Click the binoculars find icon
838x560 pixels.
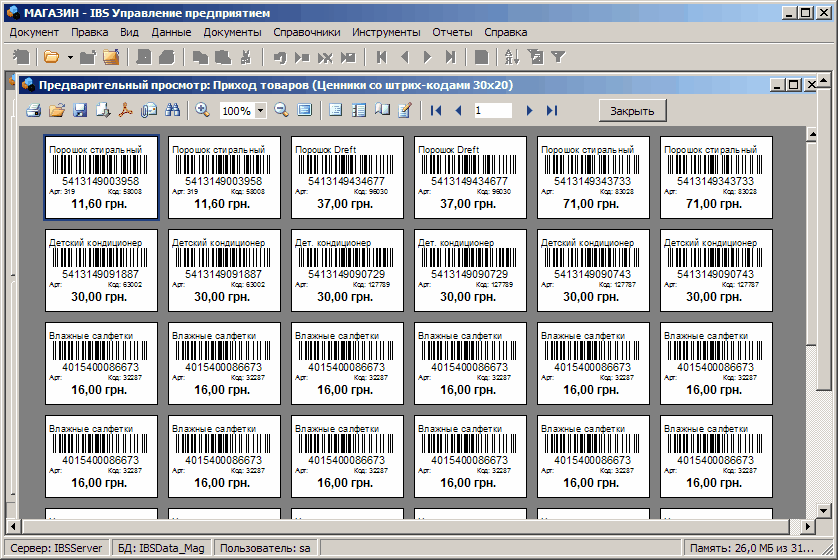tap(172, 110)
